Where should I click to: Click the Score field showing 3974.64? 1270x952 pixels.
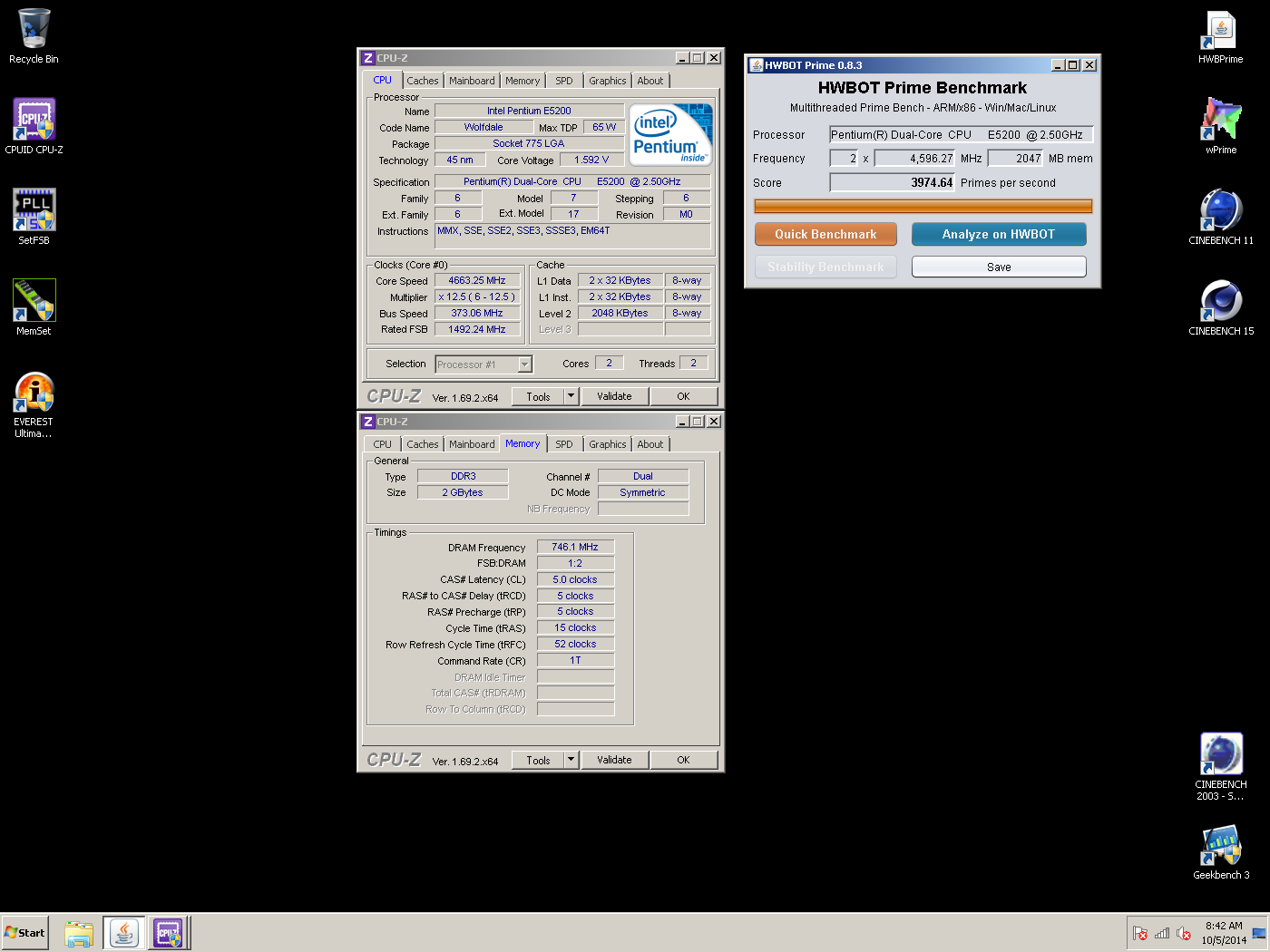point(892,182)
